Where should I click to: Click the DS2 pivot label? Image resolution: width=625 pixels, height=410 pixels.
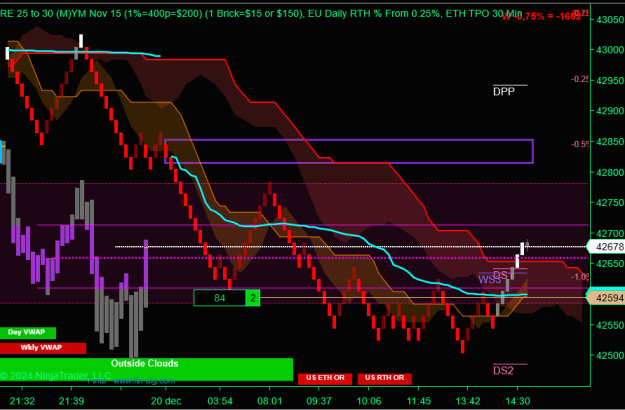[503, 371]
